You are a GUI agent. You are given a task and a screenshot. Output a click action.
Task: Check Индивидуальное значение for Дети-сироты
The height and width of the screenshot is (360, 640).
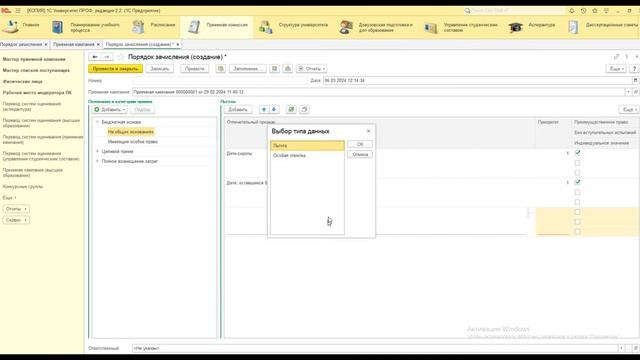pyautogui.click(x=578, y=173)
